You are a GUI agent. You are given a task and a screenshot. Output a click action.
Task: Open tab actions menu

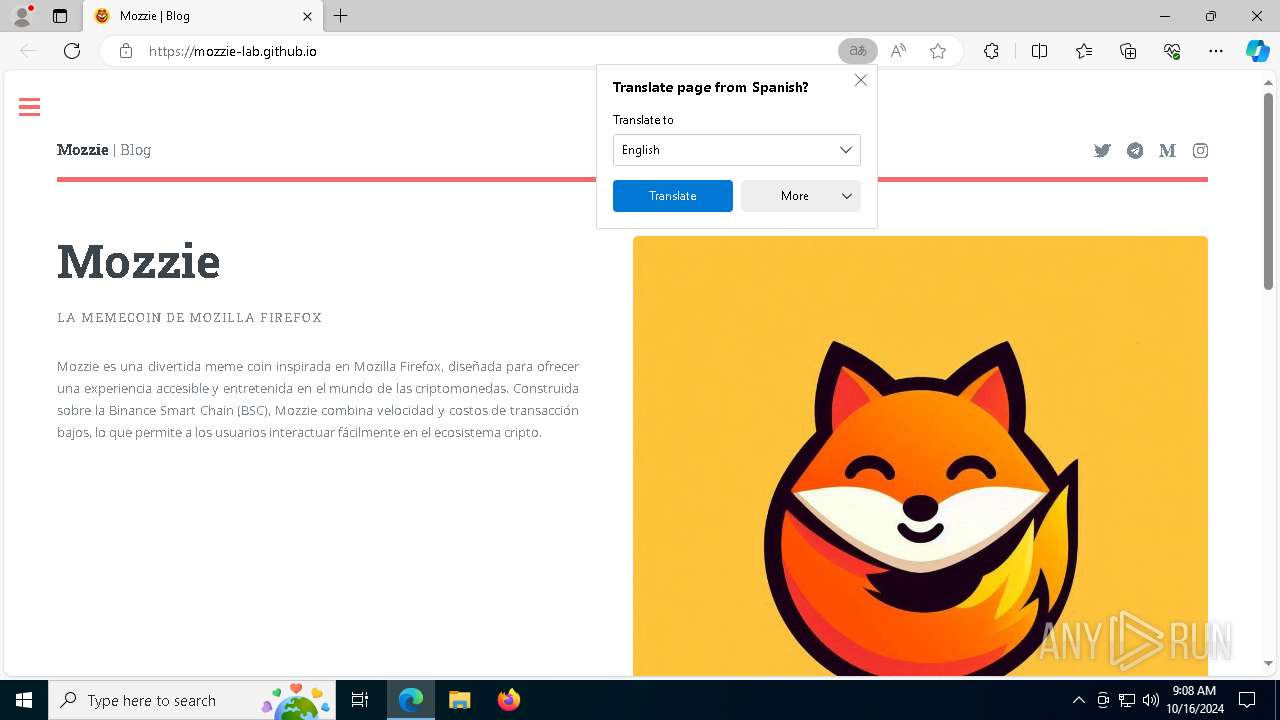(60, 16)
